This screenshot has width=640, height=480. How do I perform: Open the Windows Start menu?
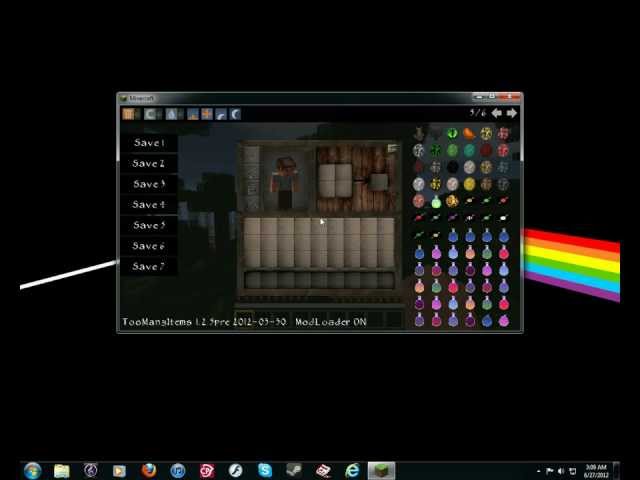(33, 471)
